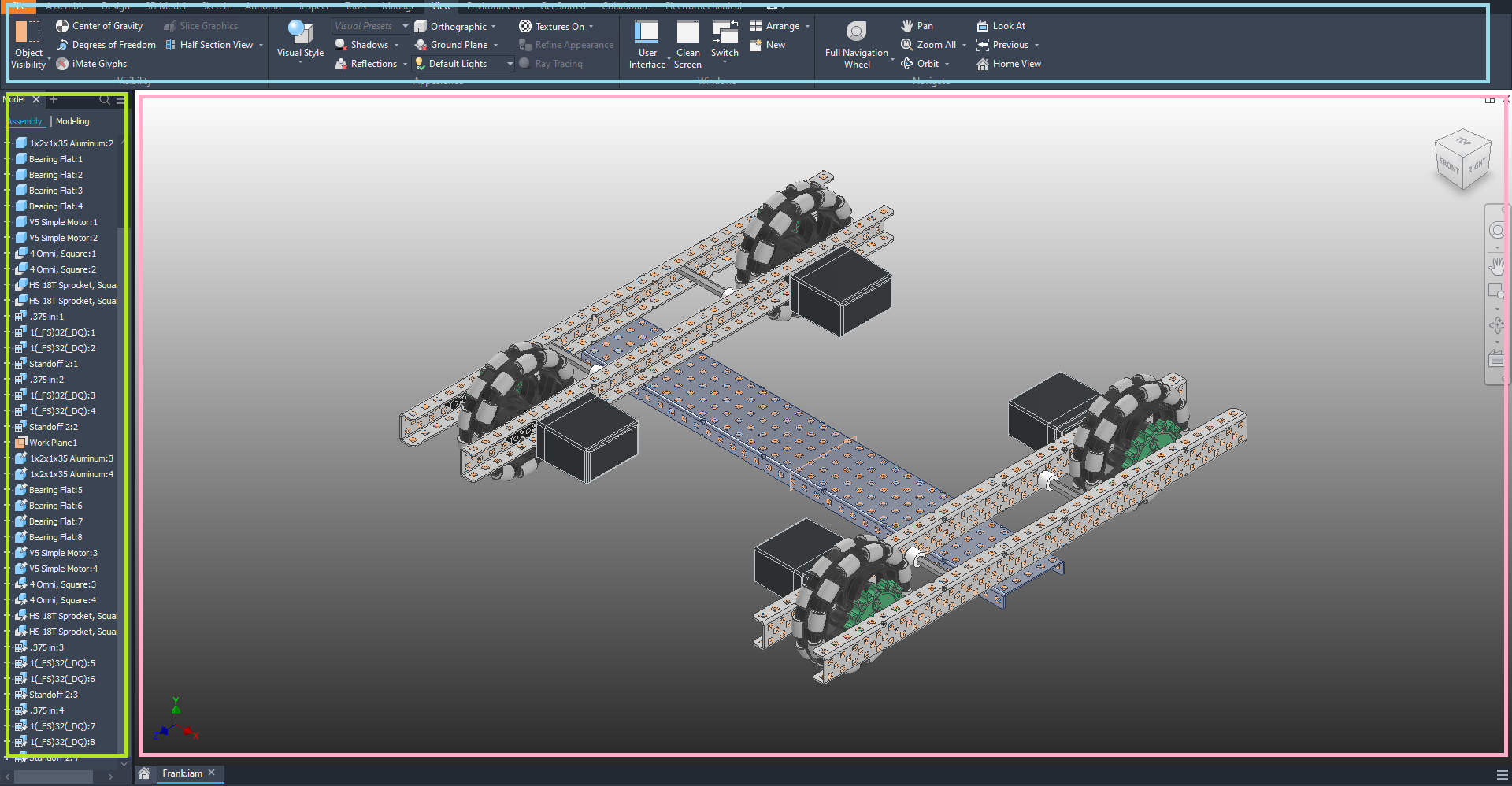Go to the Previous view

pyautogui.click(x=1002, y=45)
